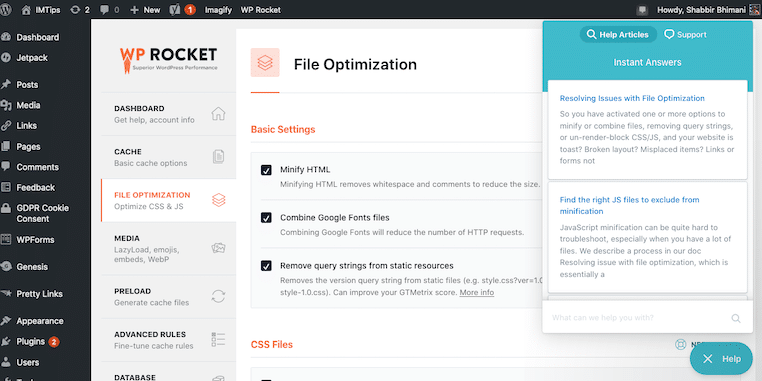
Task: Open the Appearance admin menu
Action: pos(40,321)
